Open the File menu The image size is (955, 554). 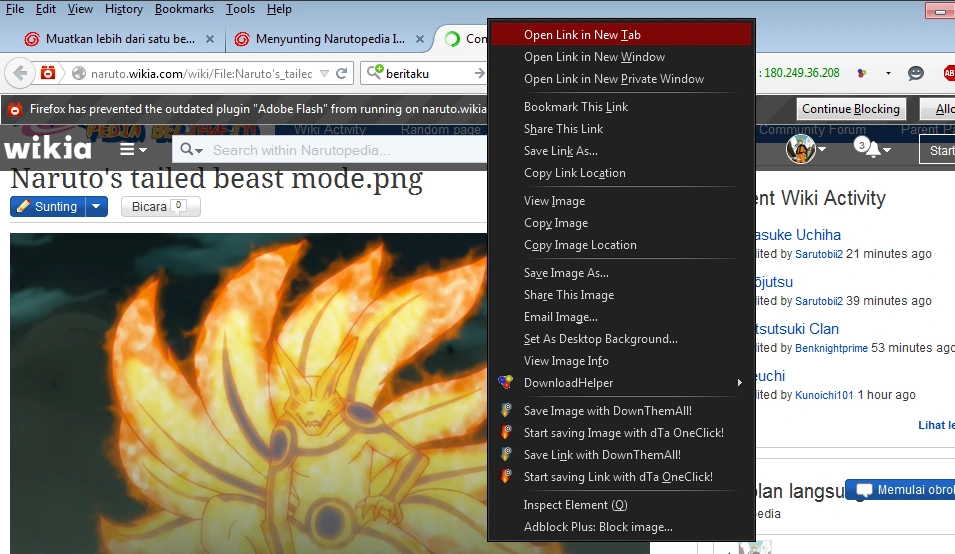pyautogui.click(x=15, y=9)
